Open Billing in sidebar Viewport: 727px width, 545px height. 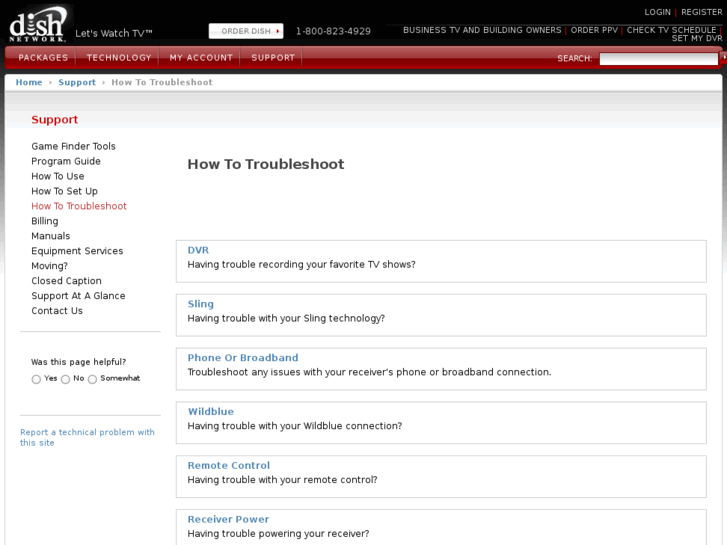(x=45, y=221)
